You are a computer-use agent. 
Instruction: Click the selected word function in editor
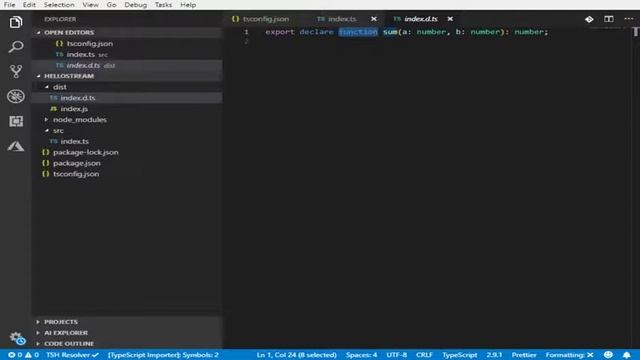pyautogui.click(x=358, y=32)
